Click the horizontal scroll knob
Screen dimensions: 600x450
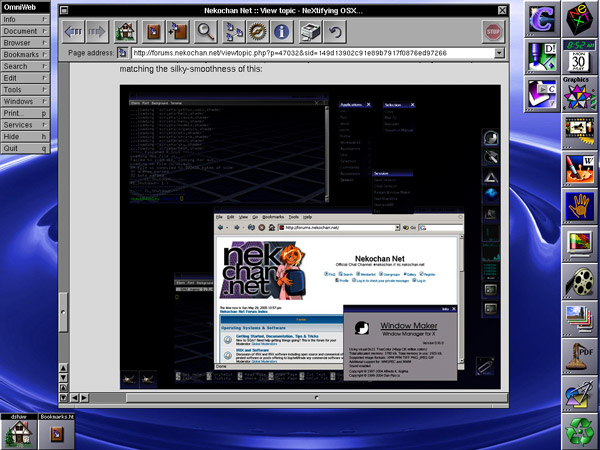click(316, 398)
